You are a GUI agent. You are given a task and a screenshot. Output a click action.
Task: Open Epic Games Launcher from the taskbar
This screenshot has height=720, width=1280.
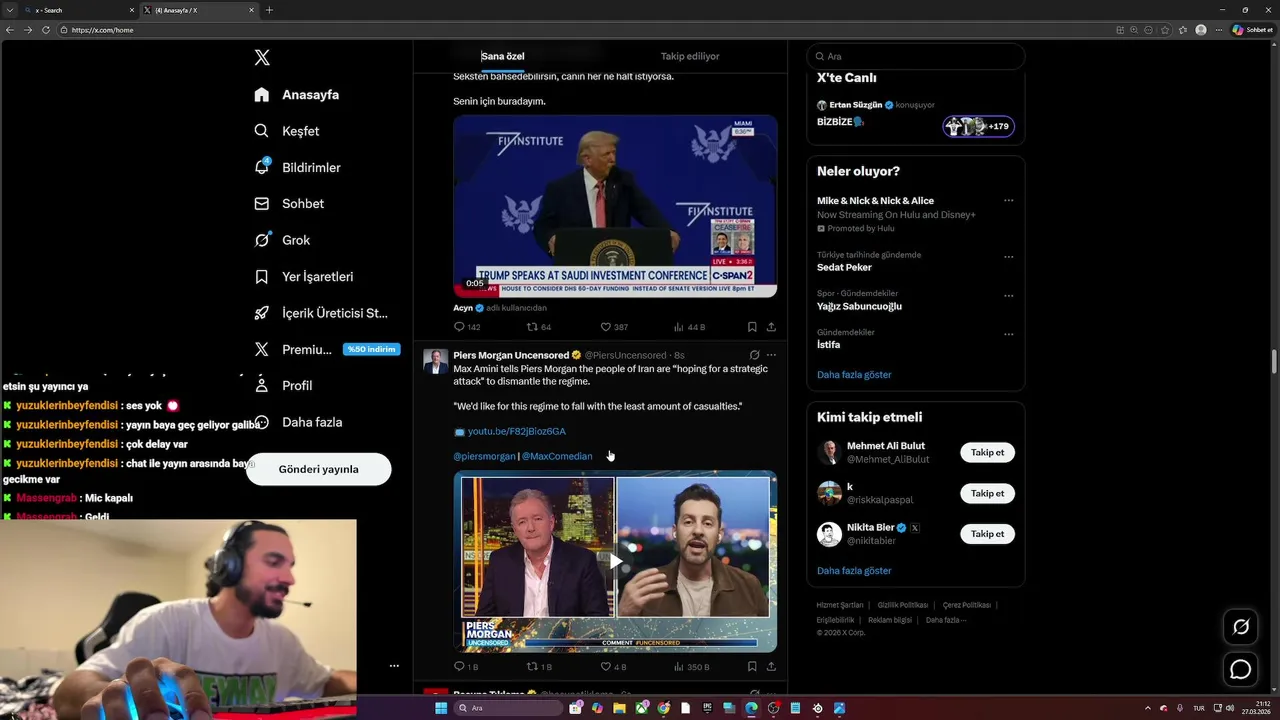[707, 708]
